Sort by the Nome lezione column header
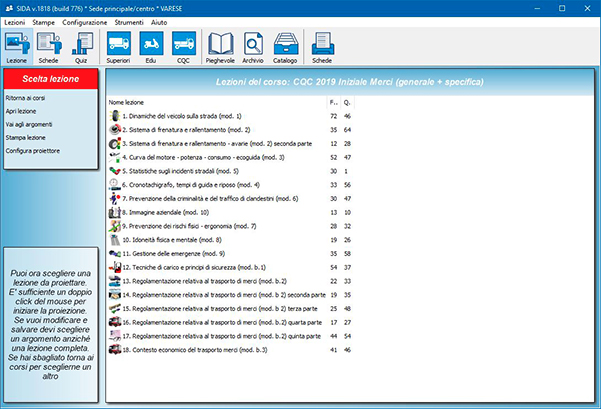The height and width of the screenshot is (409, 601). (x=126, y=103)
